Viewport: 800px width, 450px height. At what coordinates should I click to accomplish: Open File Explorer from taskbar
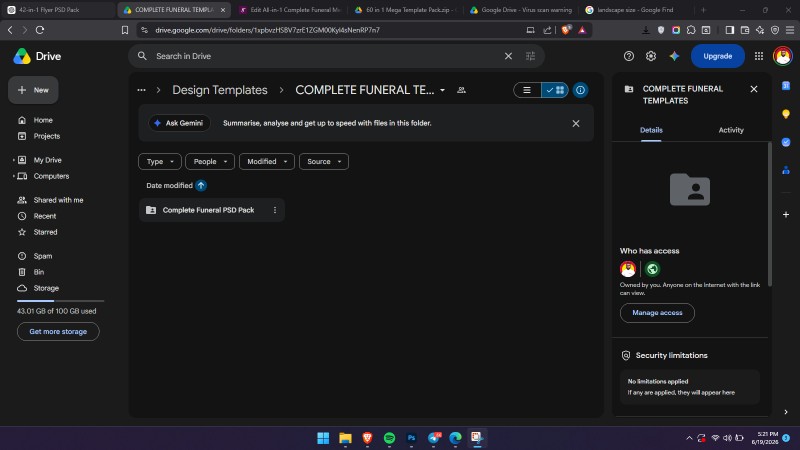[x=345, y=438]
